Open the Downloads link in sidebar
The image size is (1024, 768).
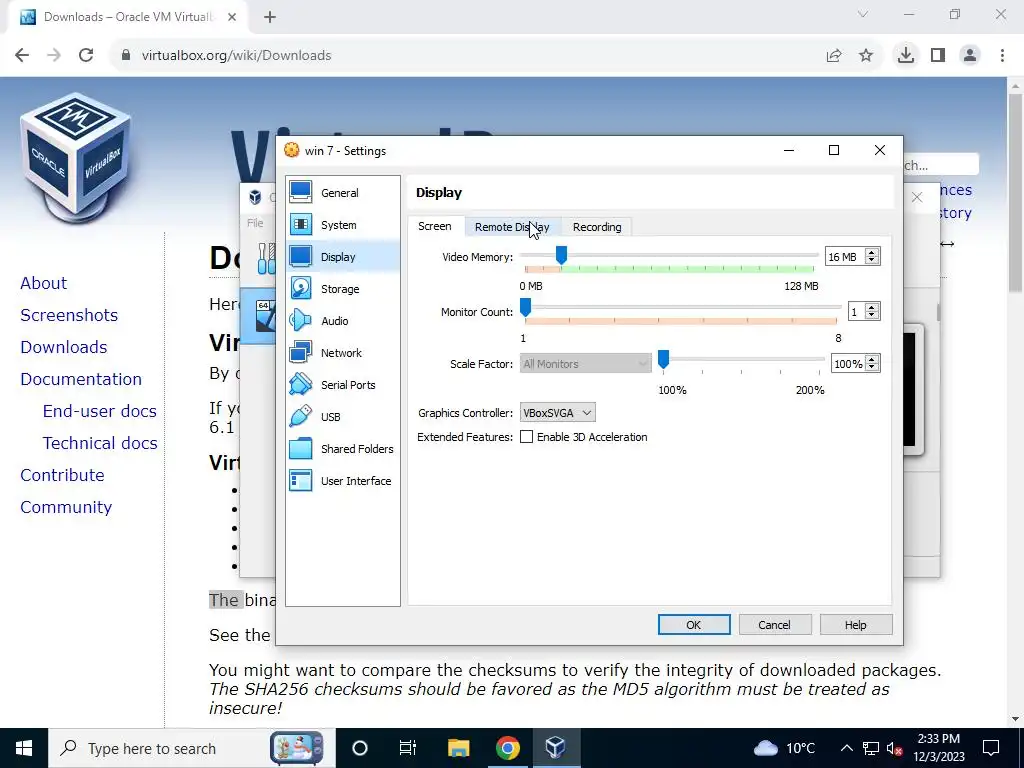coord(63,347)
